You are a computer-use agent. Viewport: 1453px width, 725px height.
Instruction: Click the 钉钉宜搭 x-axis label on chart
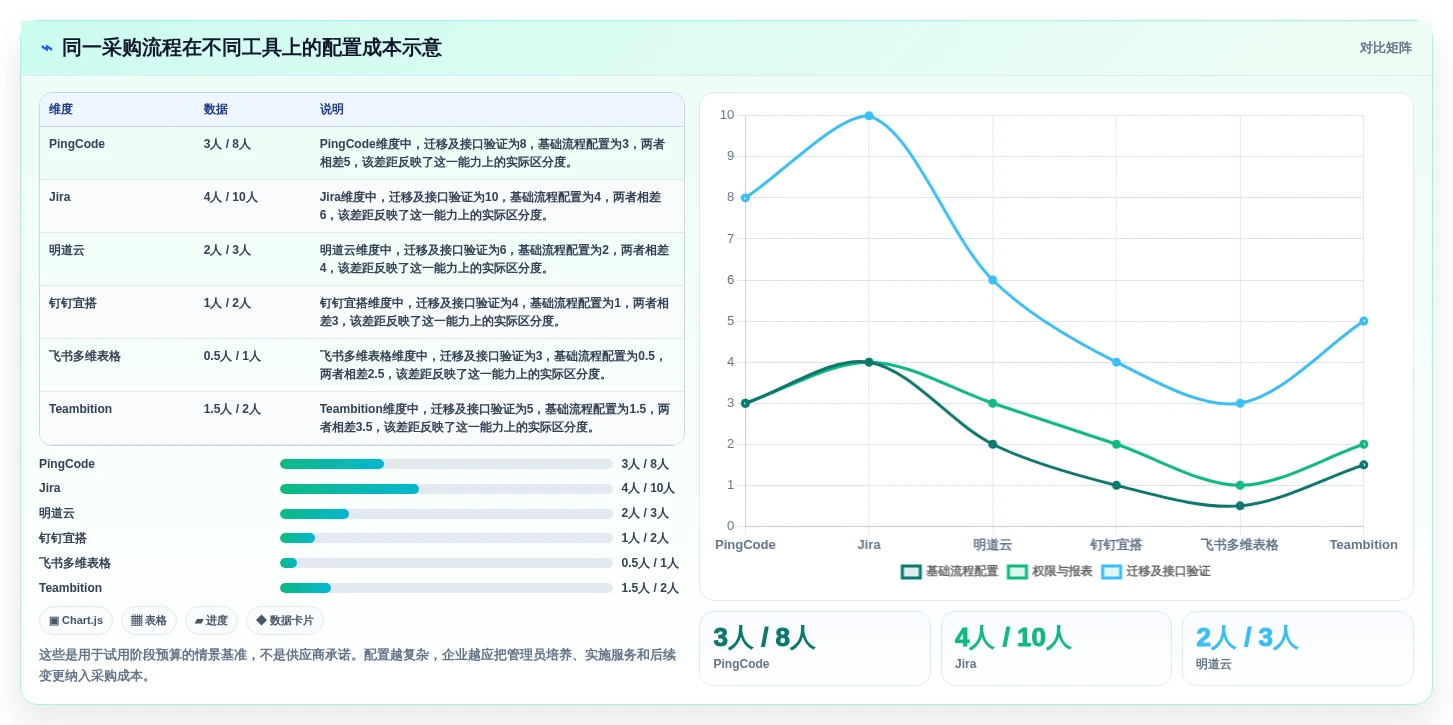(x=1116, y=545)
